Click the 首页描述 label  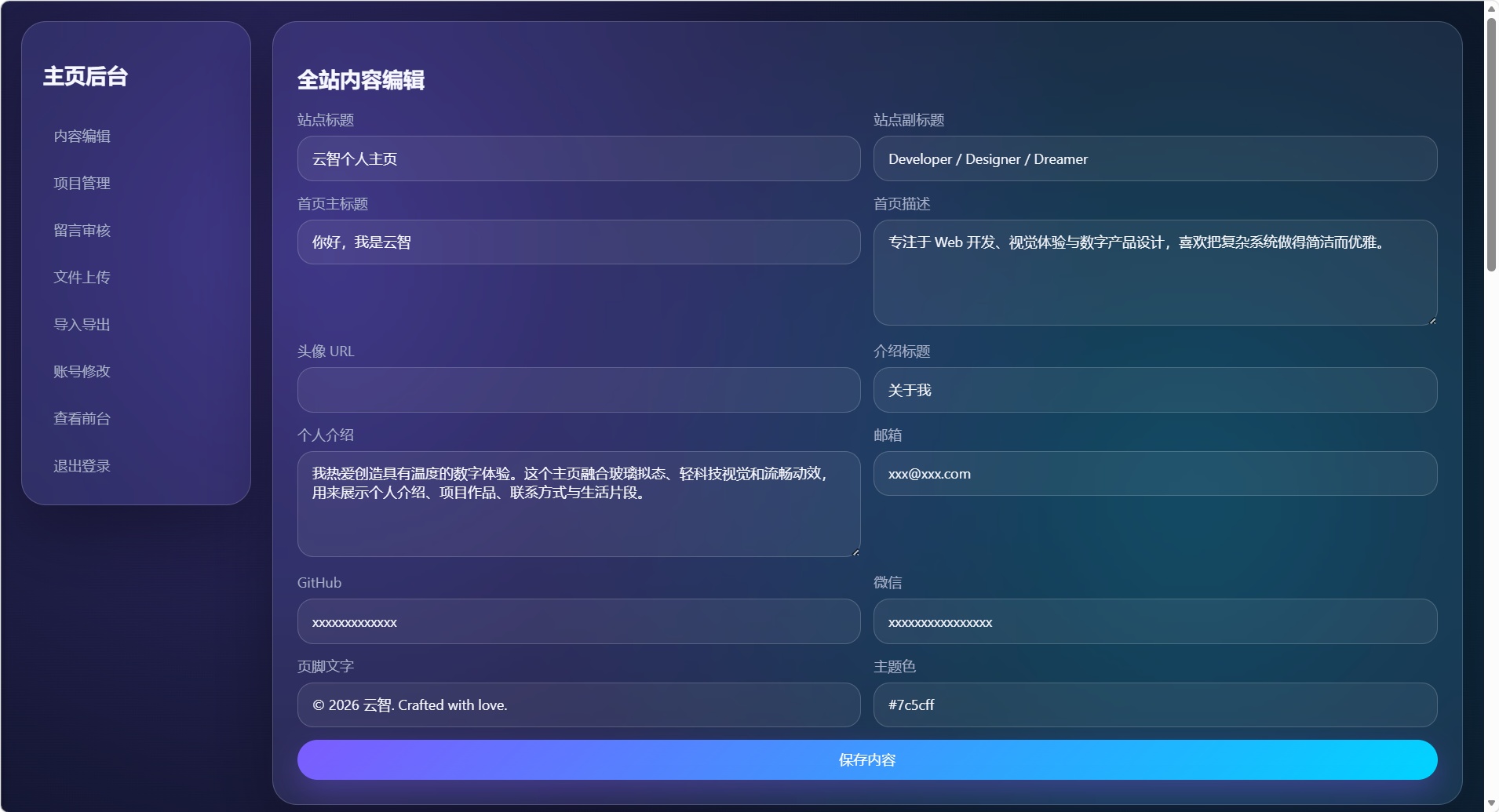pyautogui.click(x=902, y=204)
